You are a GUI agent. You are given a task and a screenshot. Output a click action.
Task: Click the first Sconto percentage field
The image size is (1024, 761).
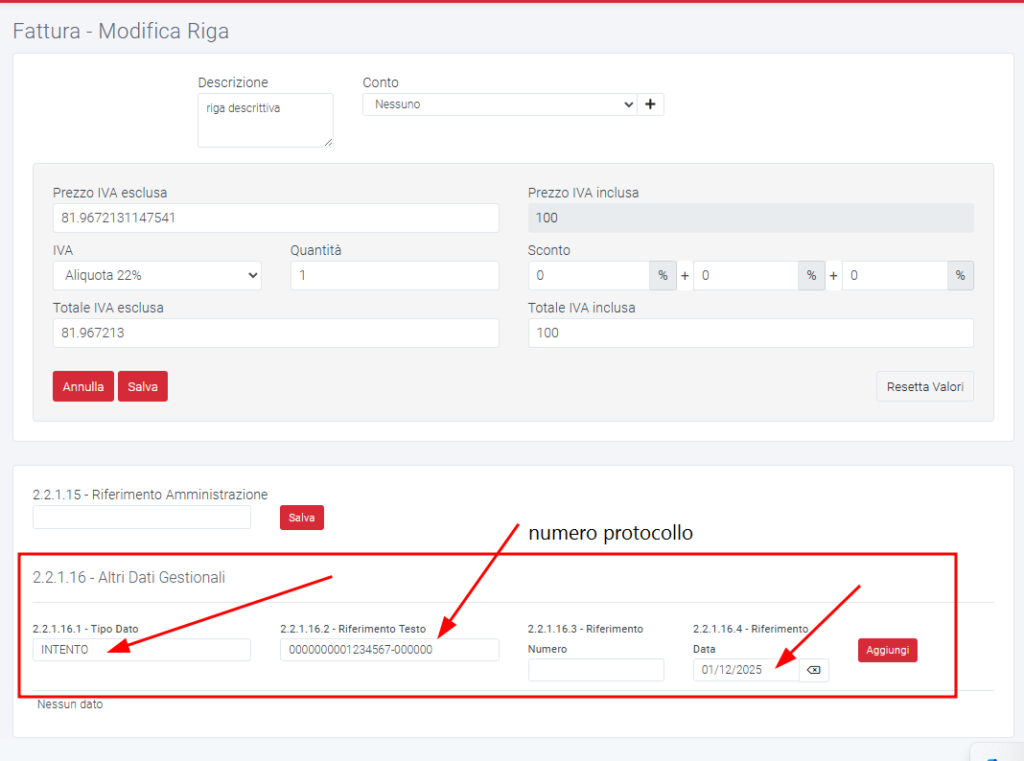pyautogui.click(x=588, y=275)
